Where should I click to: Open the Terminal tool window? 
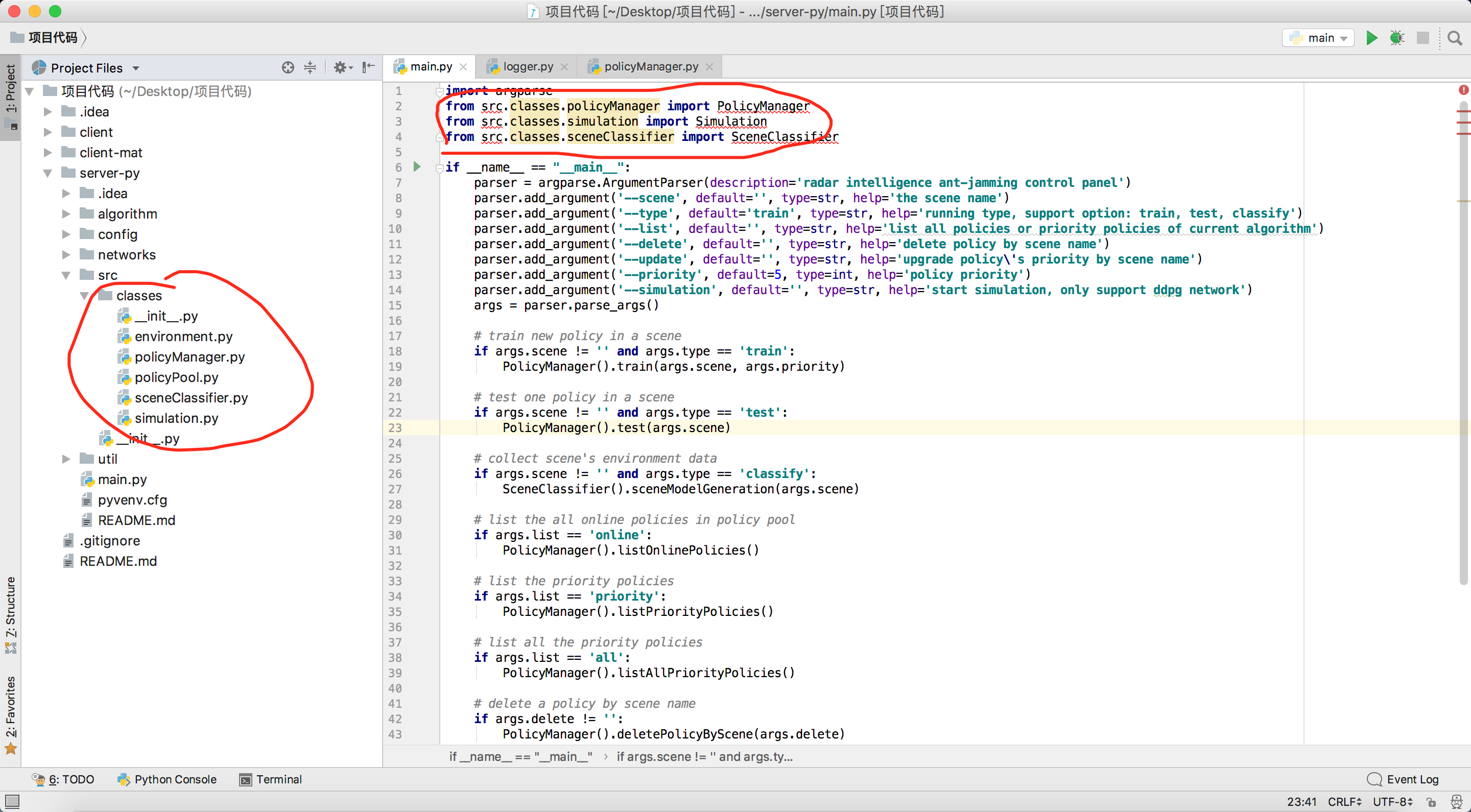[x=271, y=779]
